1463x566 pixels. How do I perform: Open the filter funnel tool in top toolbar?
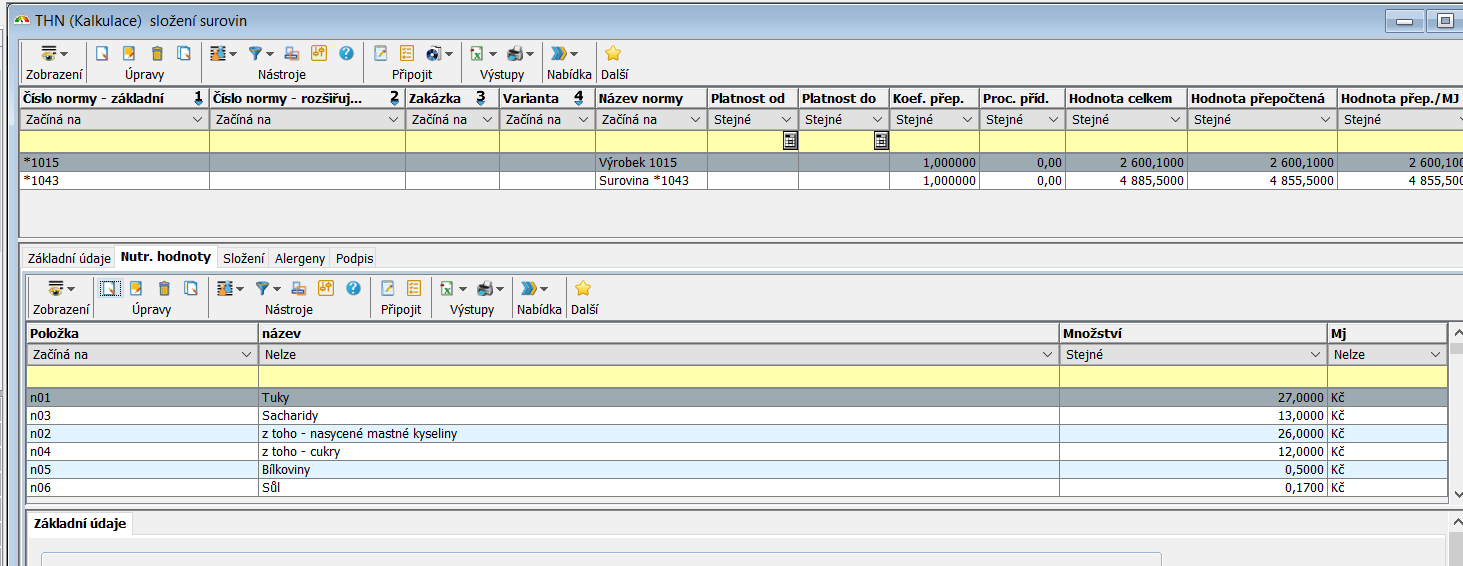pyautogui.click(x=256, y=54)
